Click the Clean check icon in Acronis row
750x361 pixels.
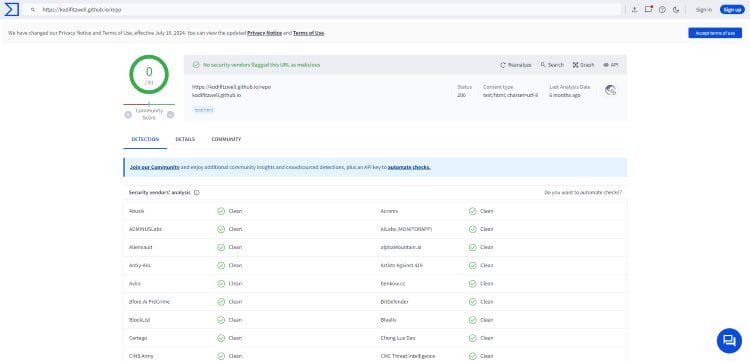click(x=473, y=211)
